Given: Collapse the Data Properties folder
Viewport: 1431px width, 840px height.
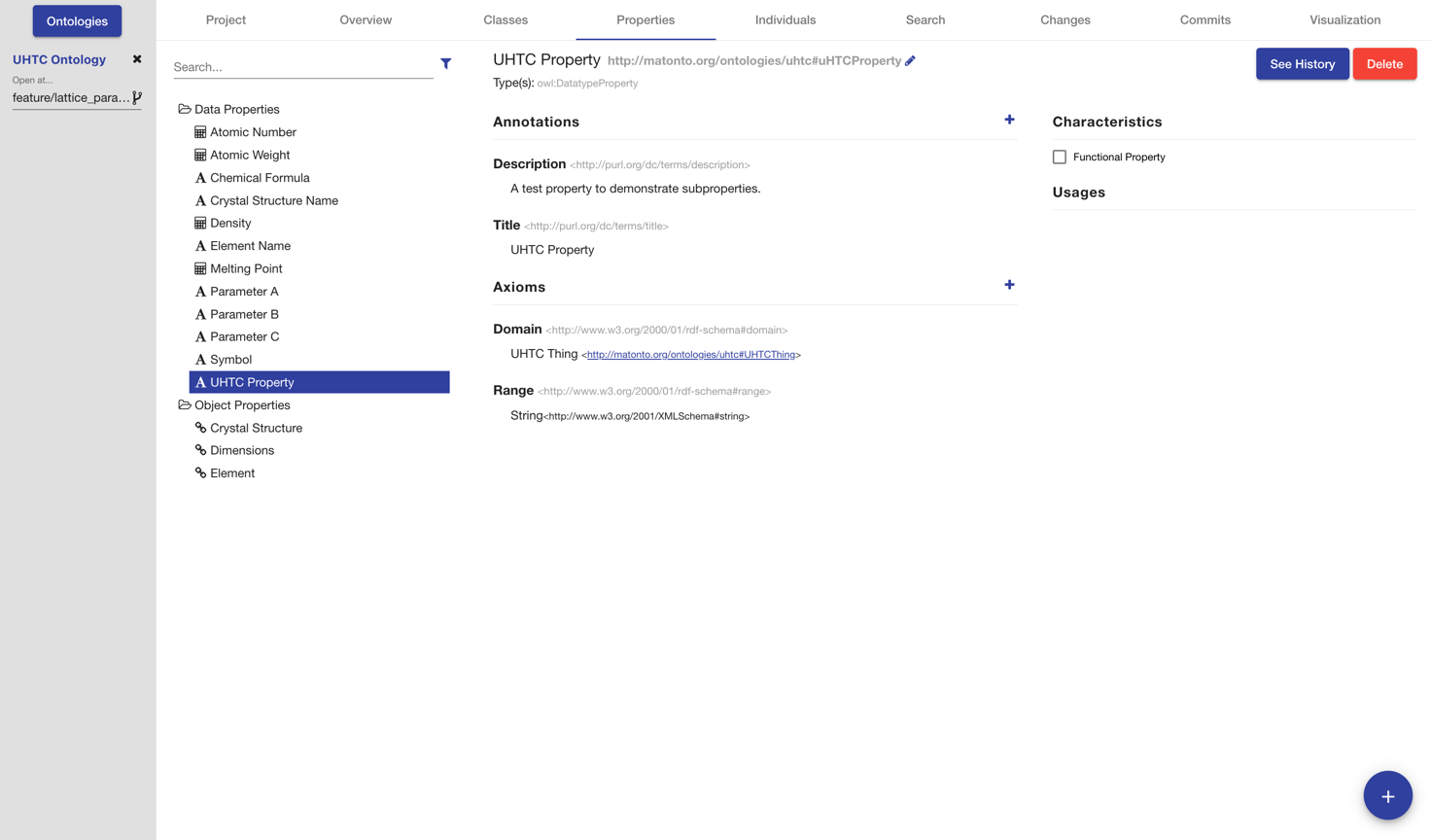Looking at the screenshot, I should point(185,110).
